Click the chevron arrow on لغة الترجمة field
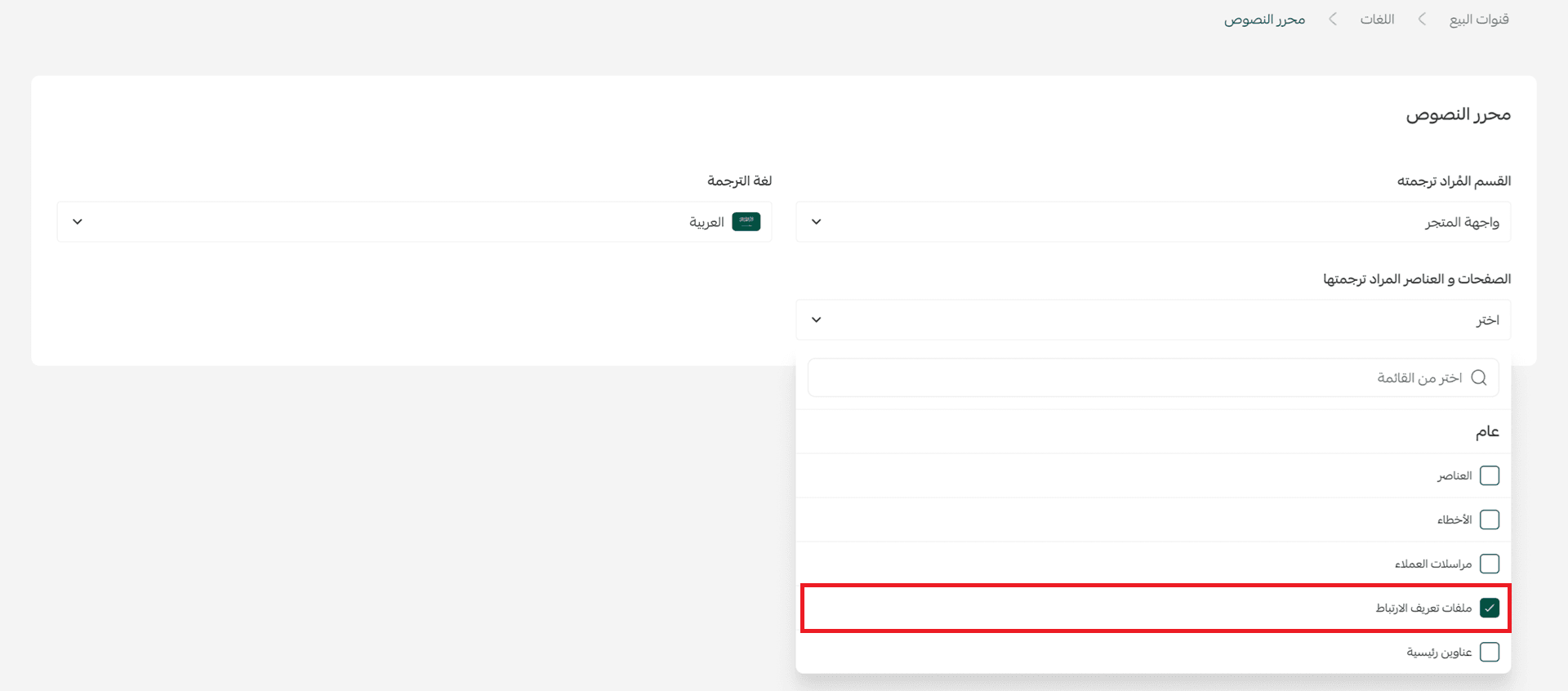 78,222
